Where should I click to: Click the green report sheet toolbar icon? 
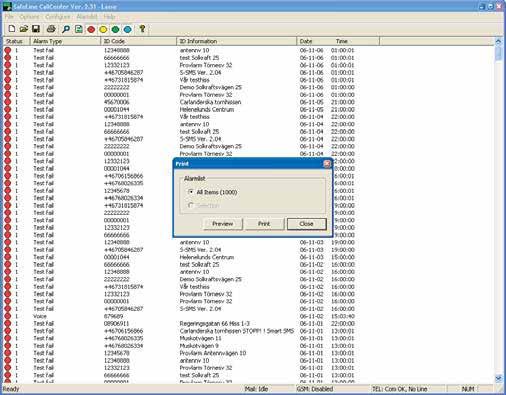point(79,29)
